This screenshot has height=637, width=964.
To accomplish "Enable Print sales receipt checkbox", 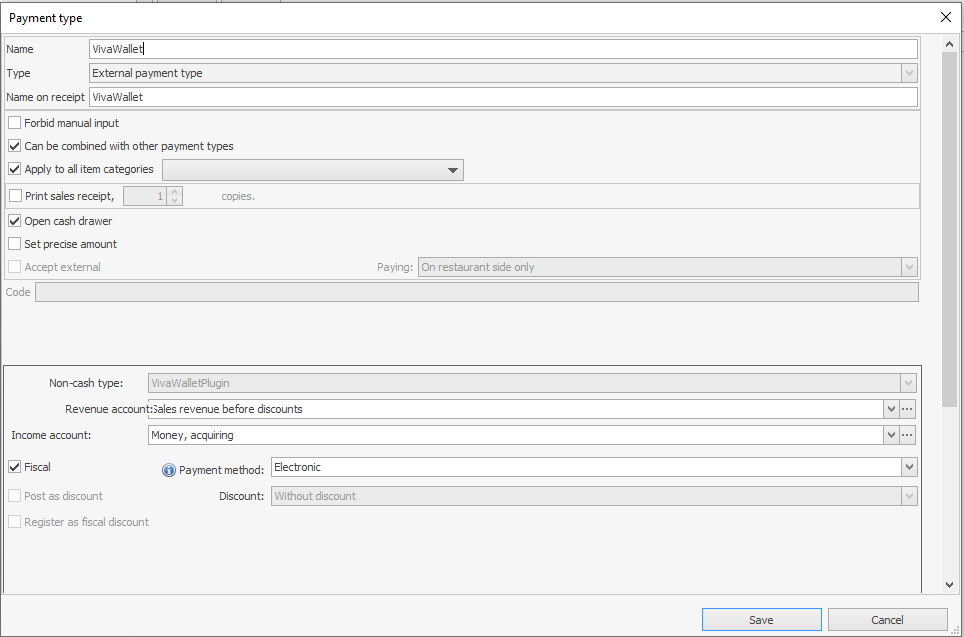I will [15, 196].
